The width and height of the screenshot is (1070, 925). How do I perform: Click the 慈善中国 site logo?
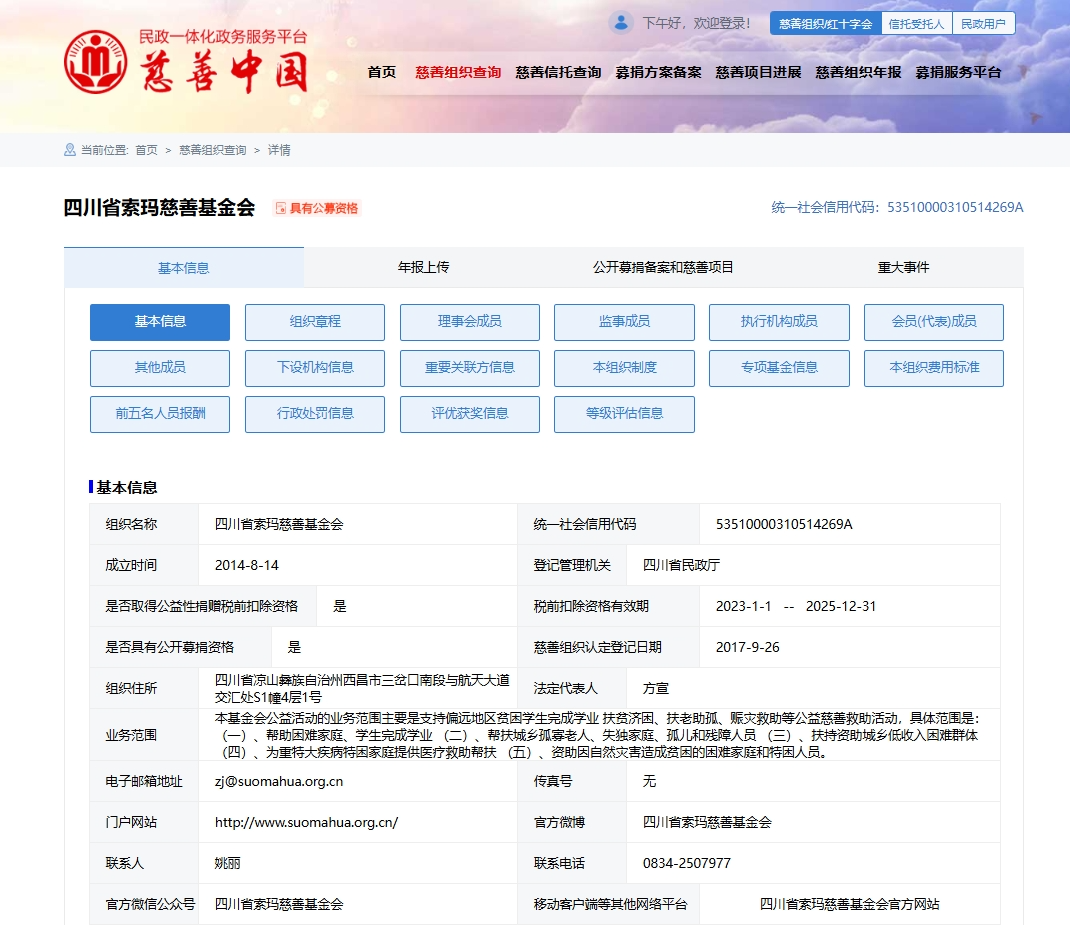pyautogui.click(x=186, y=62)
